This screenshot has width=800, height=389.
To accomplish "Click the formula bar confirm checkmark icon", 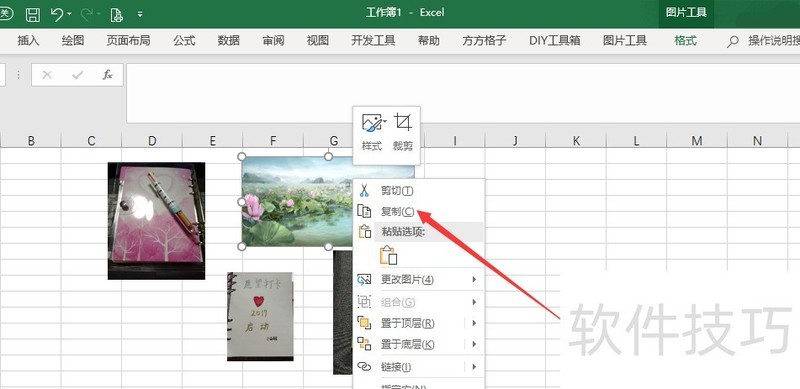I will [78, 75].
